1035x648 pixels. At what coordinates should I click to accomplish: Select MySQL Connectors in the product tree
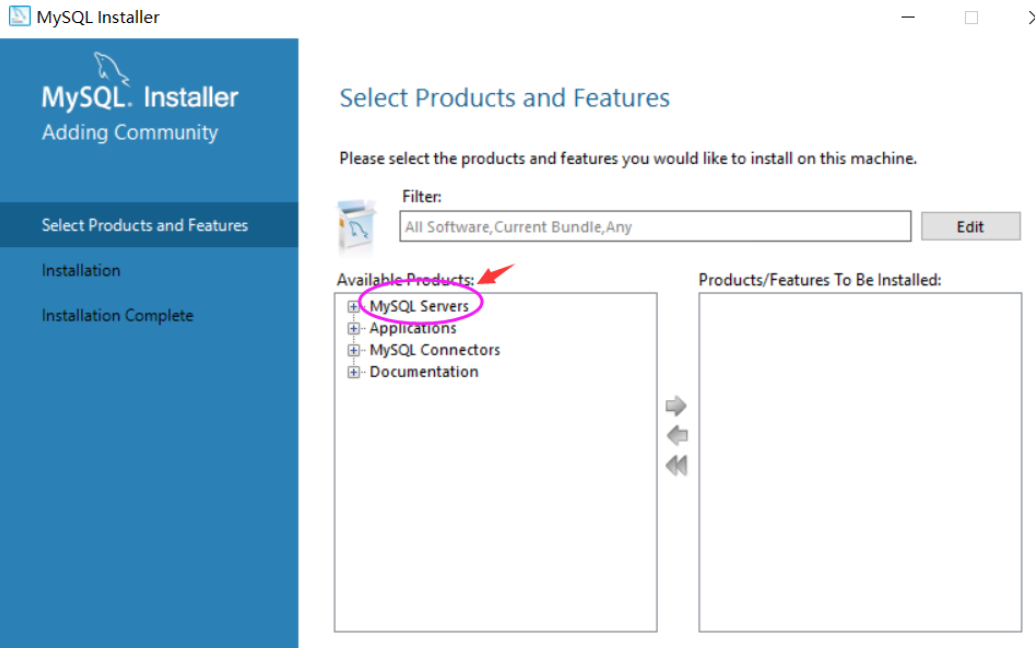coord(434,350)
